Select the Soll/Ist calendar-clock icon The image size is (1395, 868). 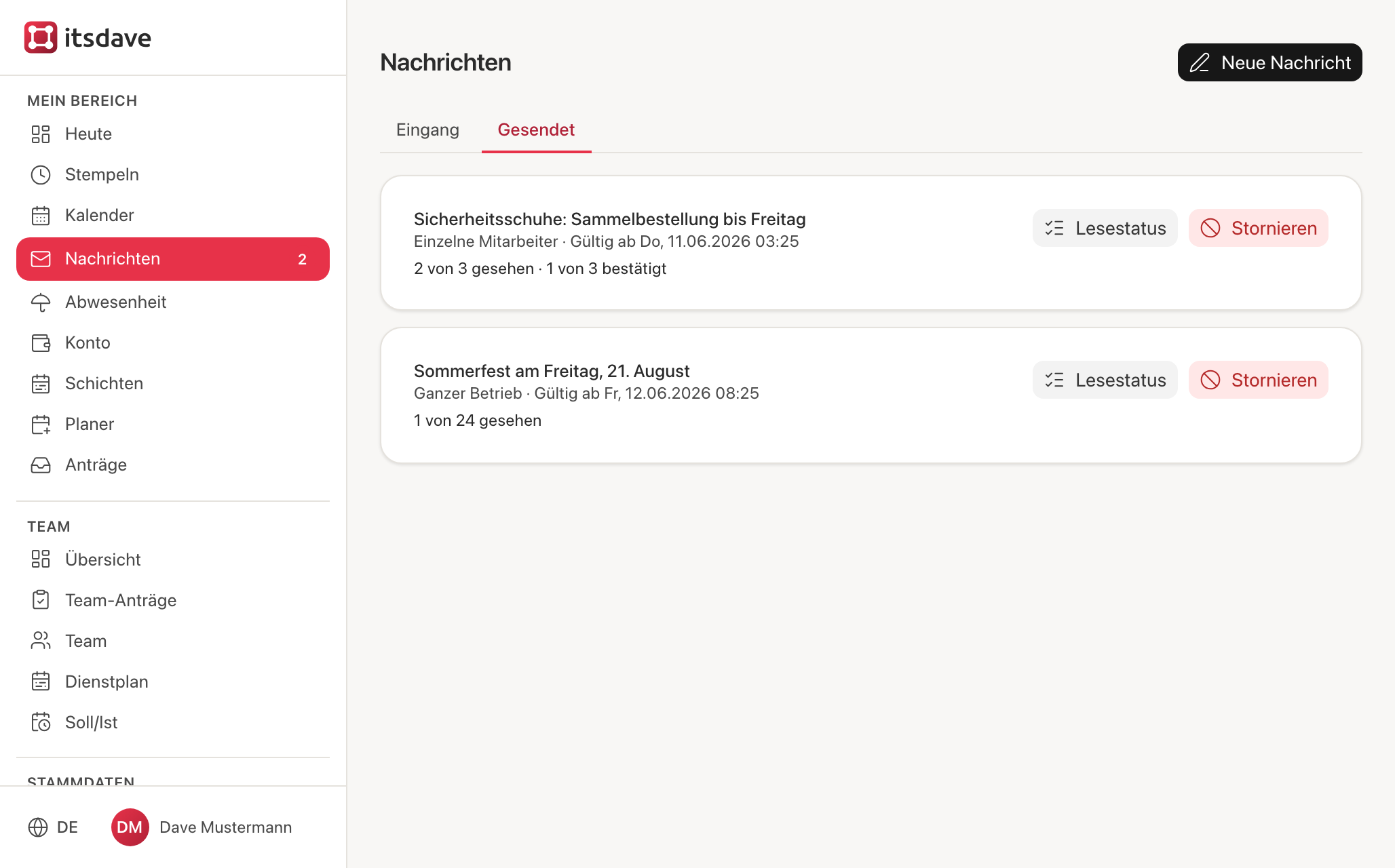click(x=41, y=722)
